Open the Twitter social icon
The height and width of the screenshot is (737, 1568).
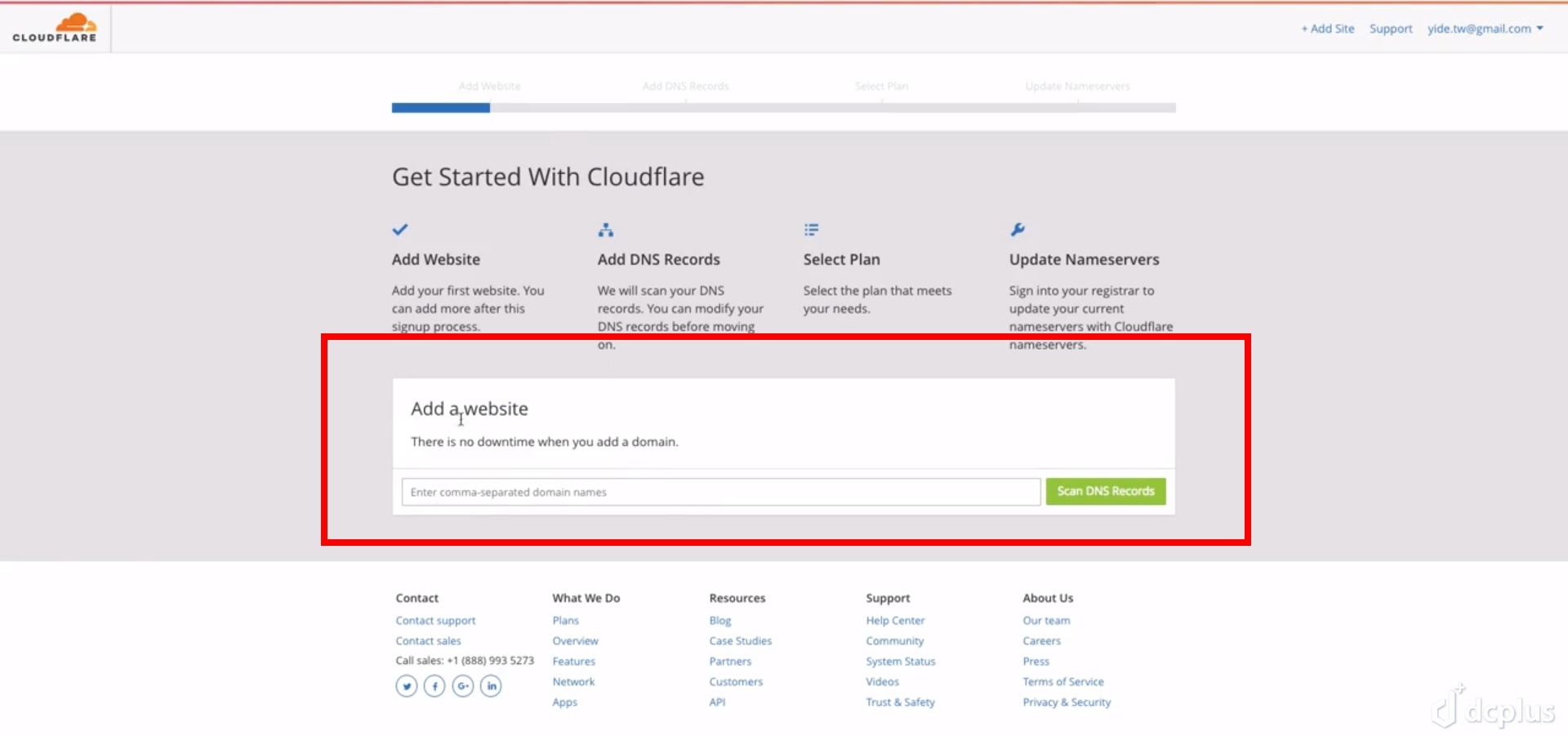pos(407,686)
